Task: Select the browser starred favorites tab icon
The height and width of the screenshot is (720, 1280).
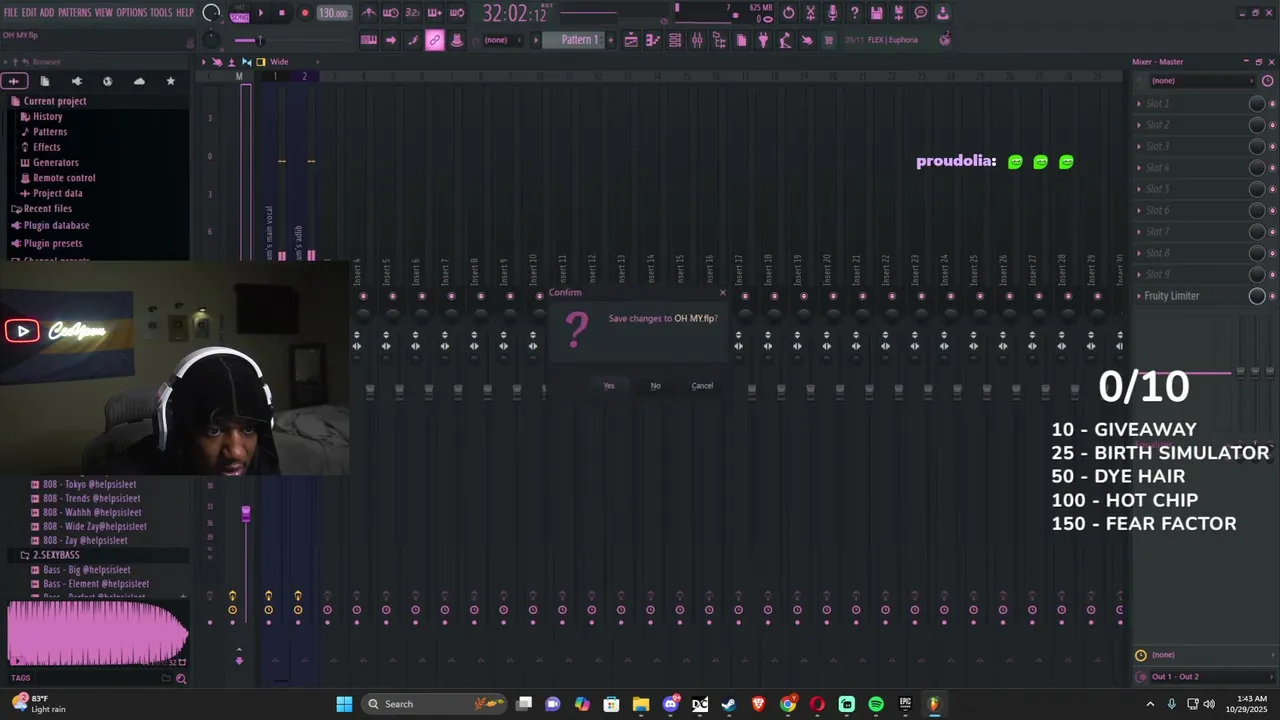Action: pyautogui.click(x=170, y=81)
